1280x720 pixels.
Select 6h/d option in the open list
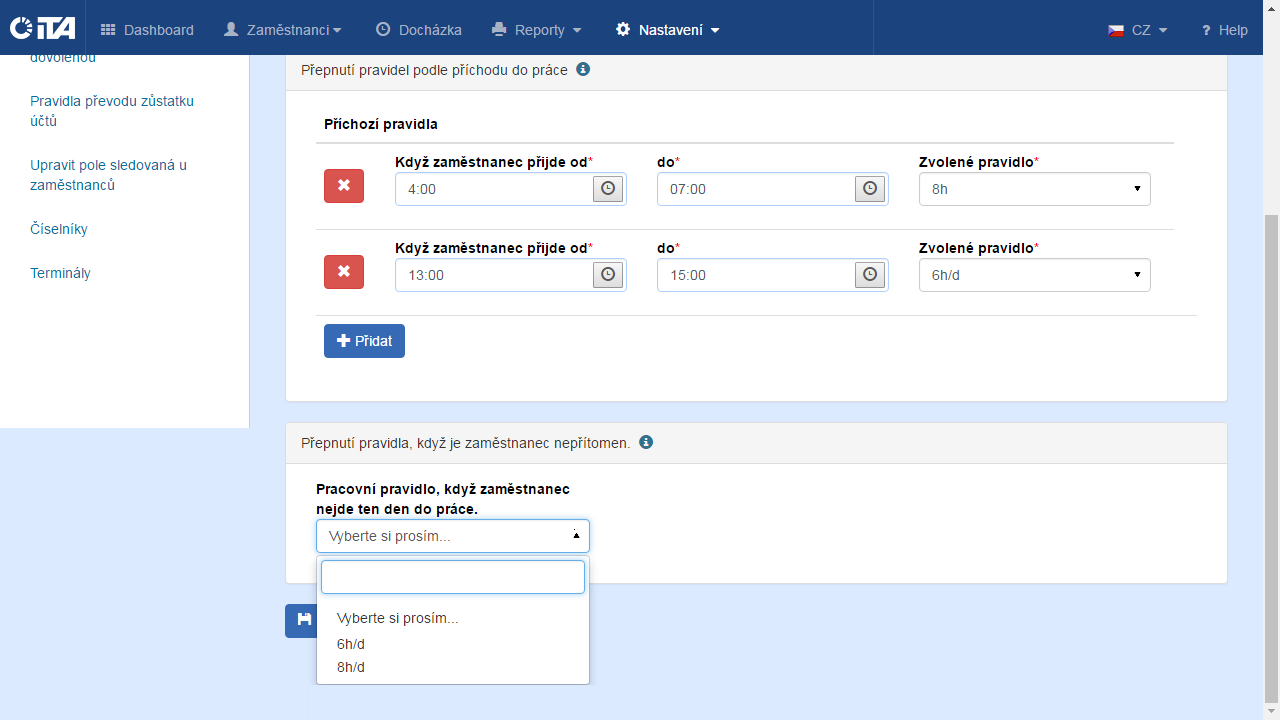point(351,644)
